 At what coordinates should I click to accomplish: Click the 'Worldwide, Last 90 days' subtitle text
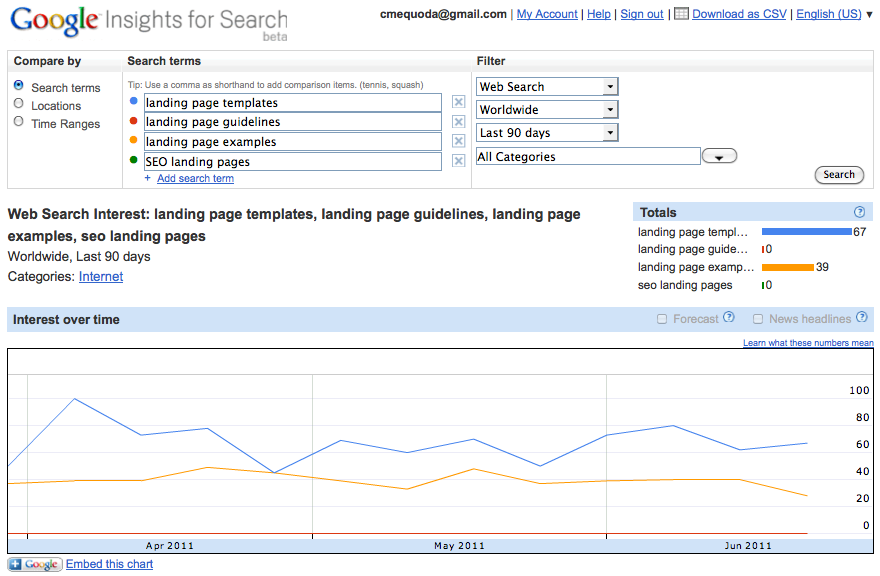[x=79, y=257]
